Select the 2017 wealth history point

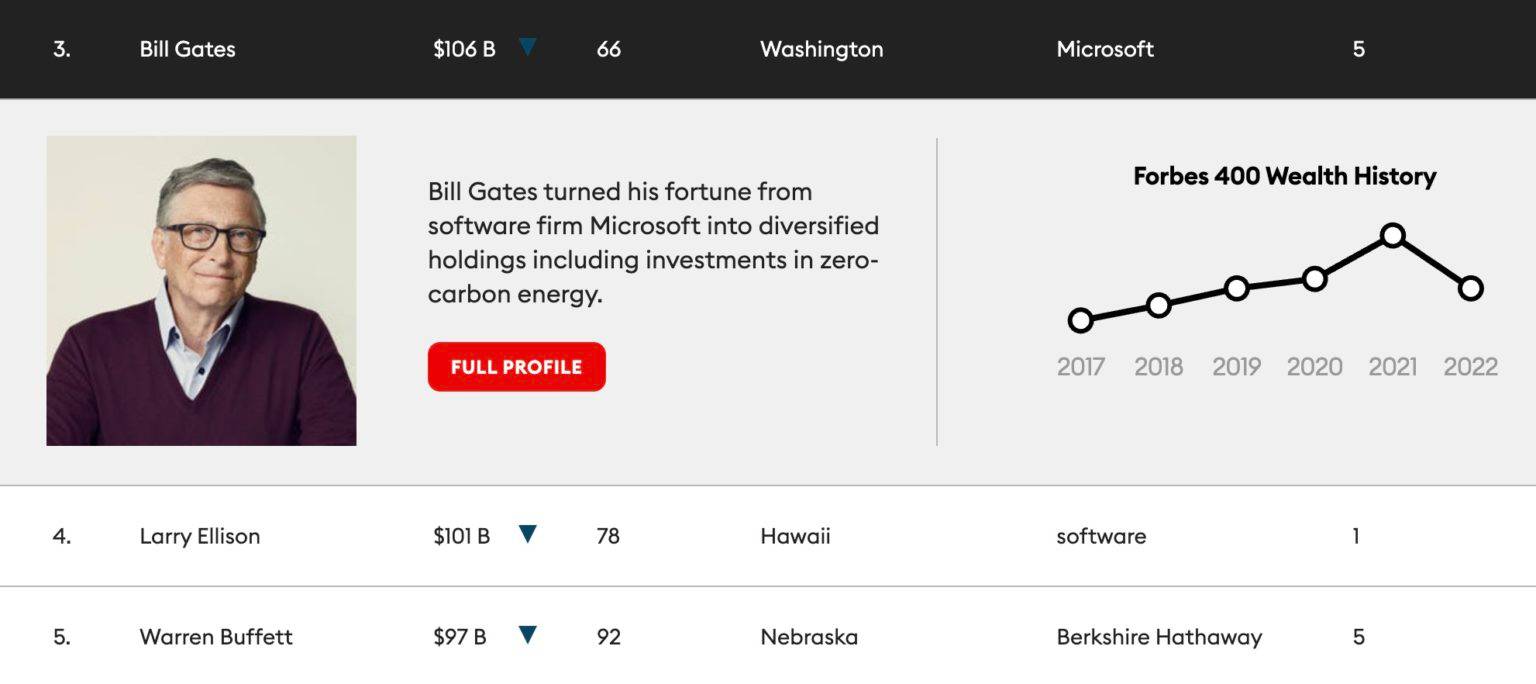pos(1080,320)
